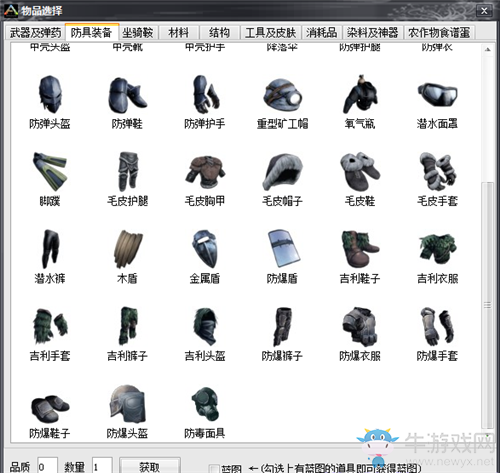Open the 坐骑鞍 saddles tab

click(137, 33)
